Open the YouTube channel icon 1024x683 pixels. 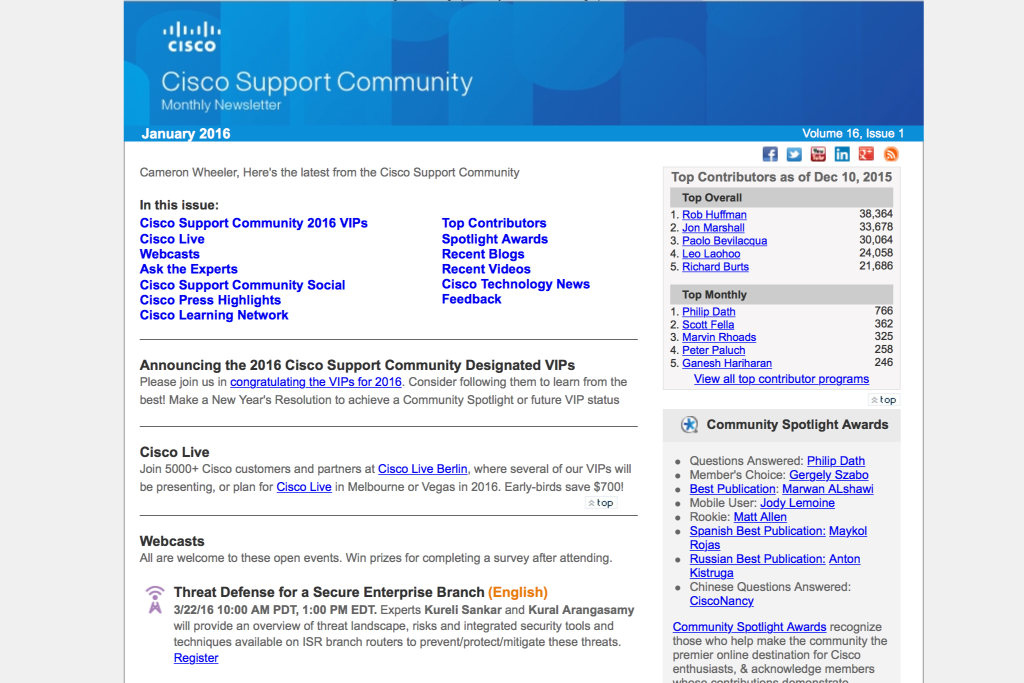818,154
